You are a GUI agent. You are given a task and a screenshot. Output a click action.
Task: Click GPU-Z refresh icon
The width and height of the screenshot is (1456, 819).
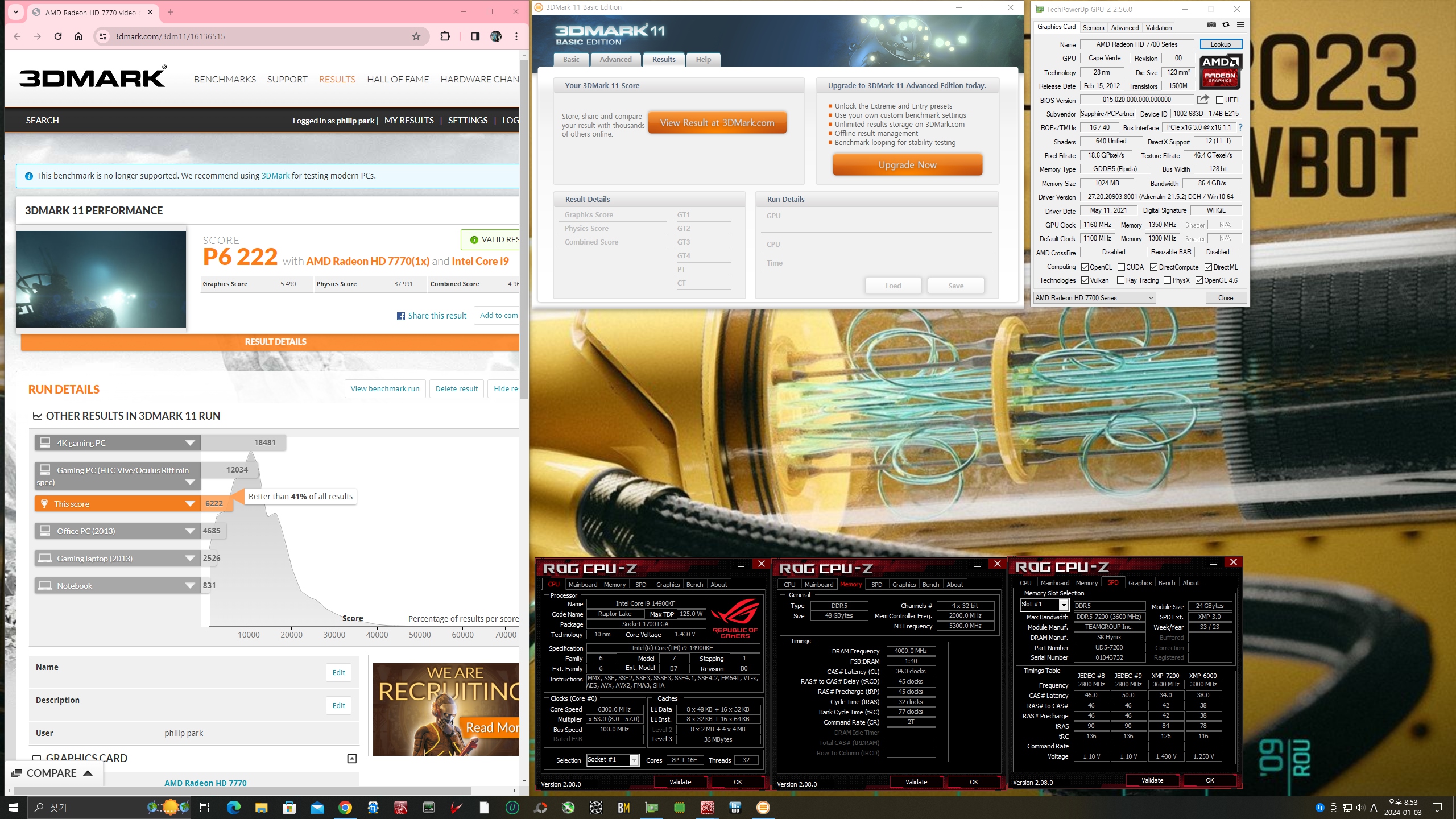1226,25
